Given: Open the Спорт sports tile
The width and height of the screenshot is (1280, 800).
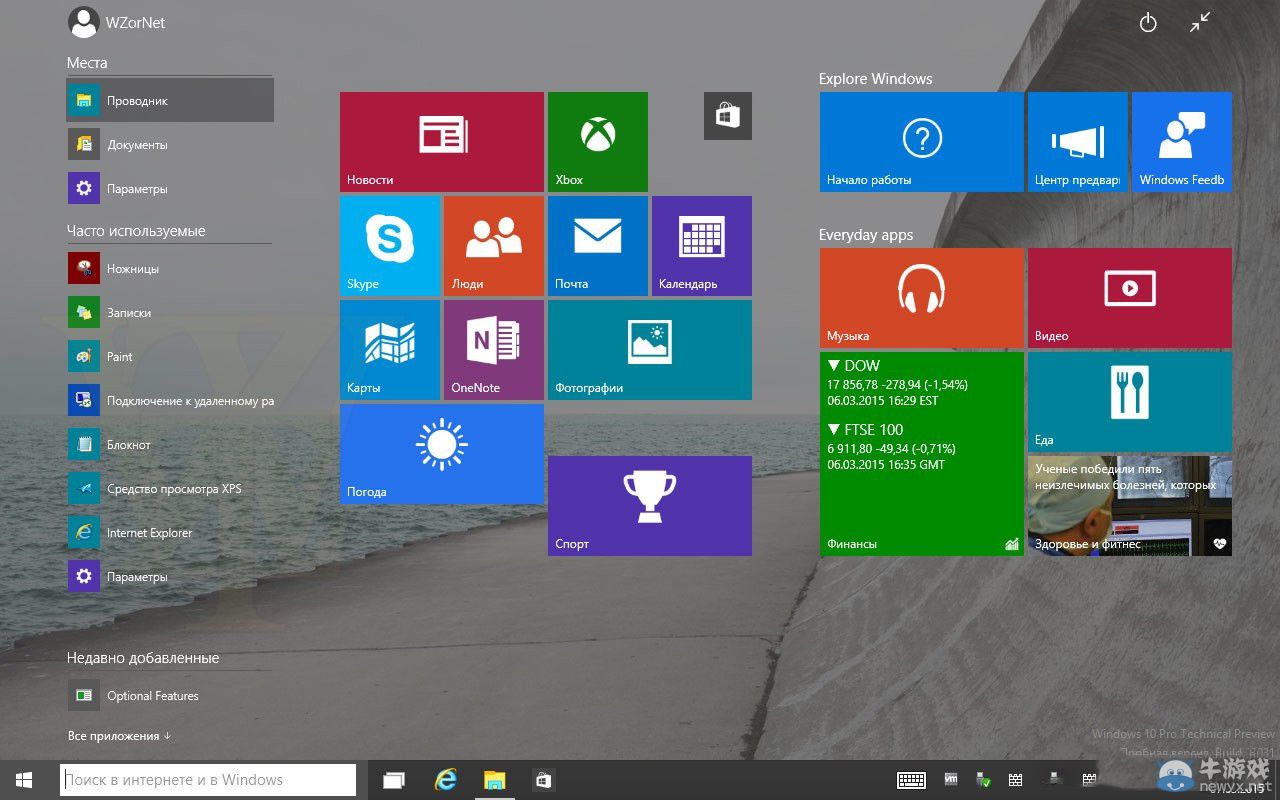Looking at the screenshot, I should pos(650,506).
